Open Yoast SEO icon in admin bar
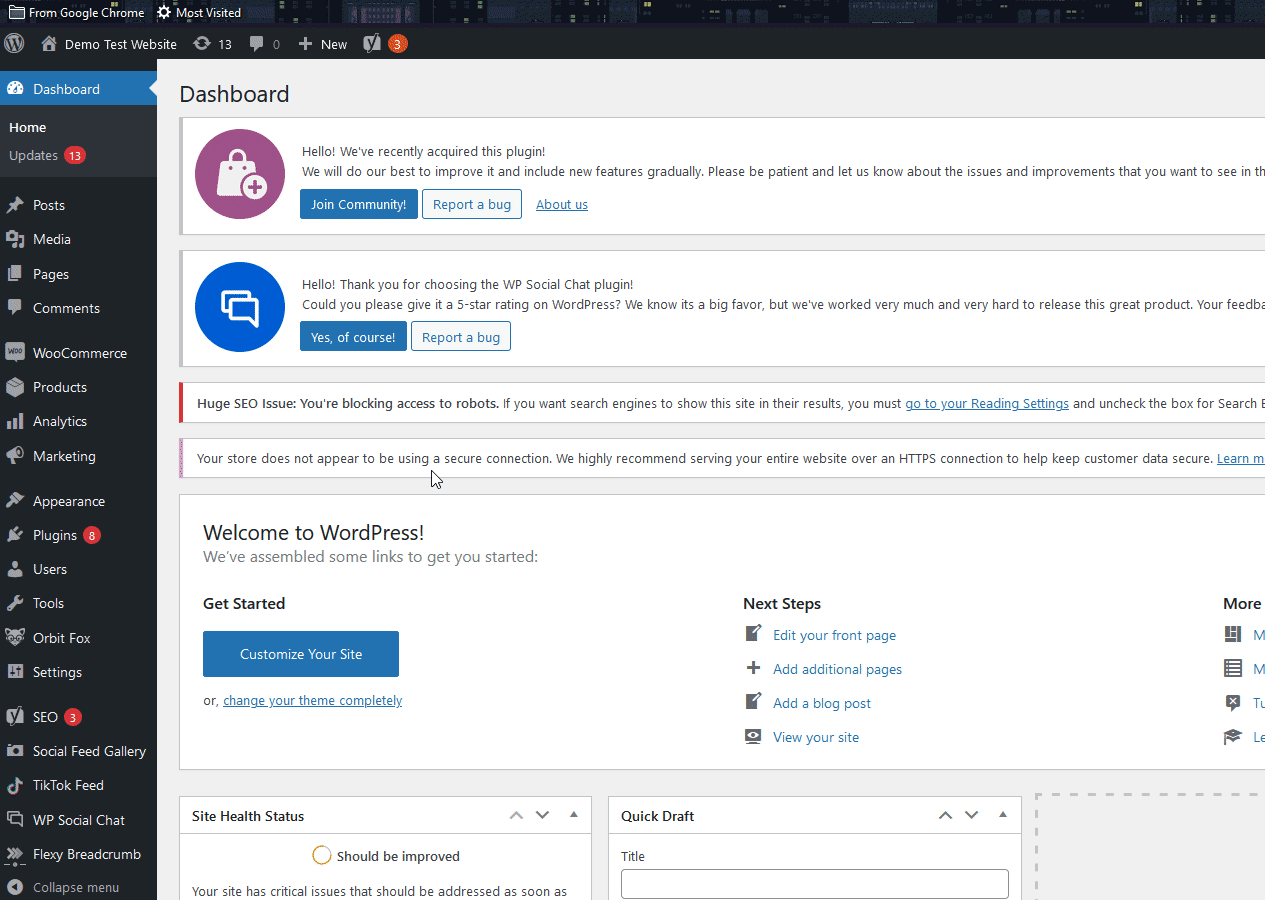 click(x=372, y=44)
